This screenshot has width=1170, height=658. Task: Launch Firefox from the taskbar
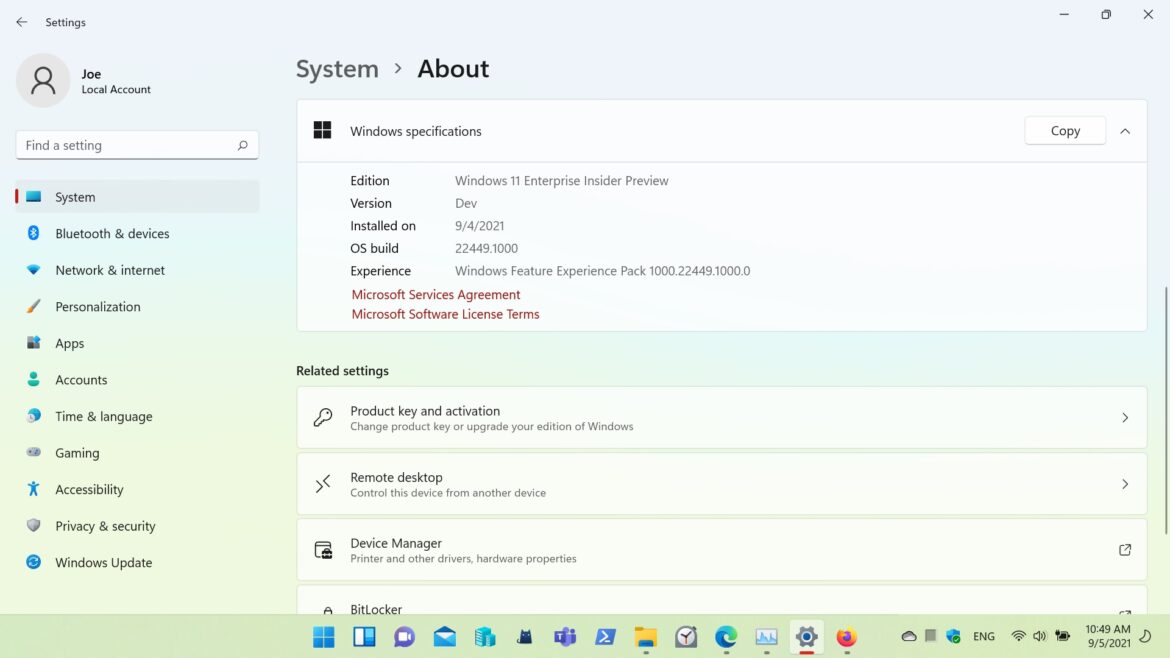[x=847, y=637]
